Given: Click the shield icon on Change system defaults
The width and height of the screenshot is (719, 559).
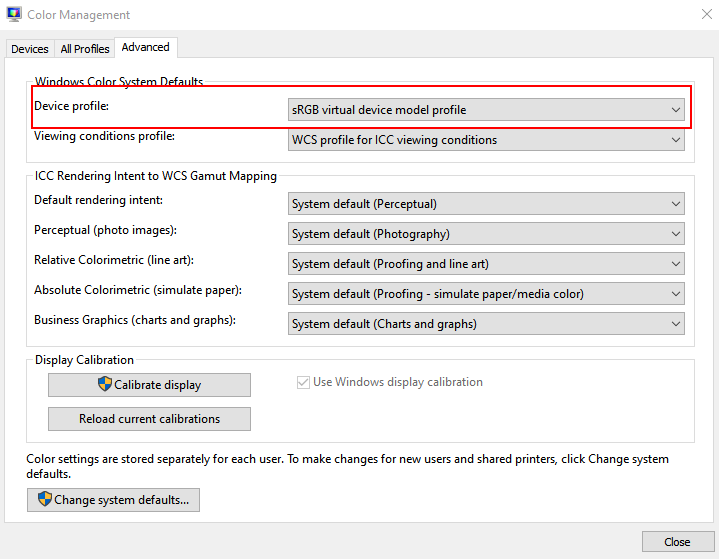Looking at the screenshot, I should [44, 498].
